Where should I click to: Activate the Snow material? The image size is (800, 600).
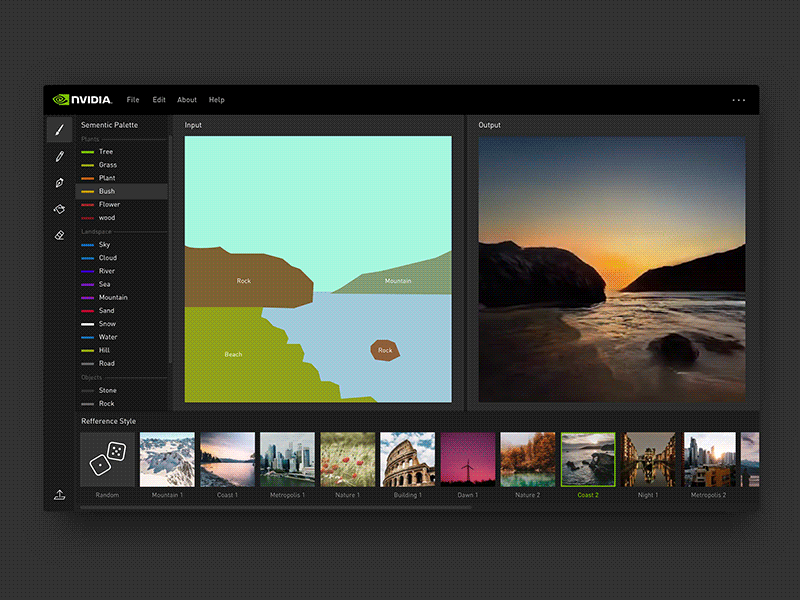[107, 323]
